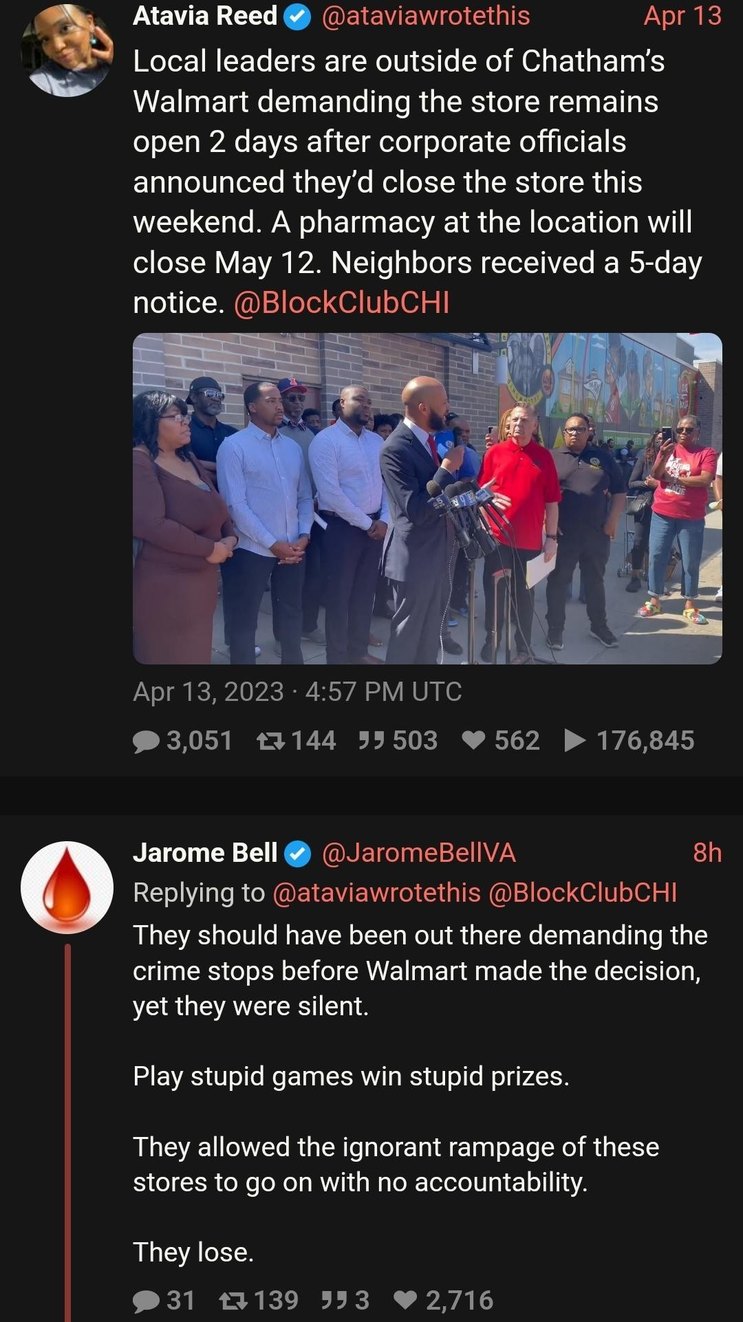
Task: Open the press conference photo
Action: (427, 498)
